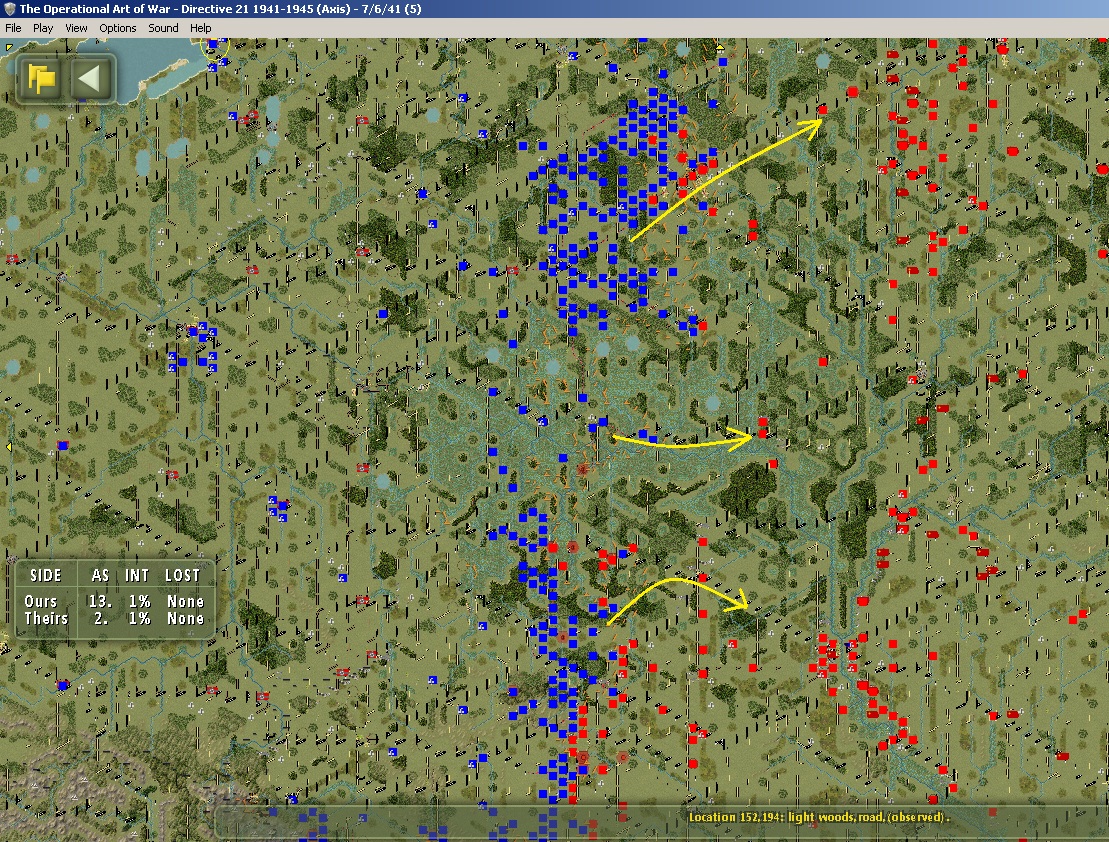Click the SIDE column header in air panel
This screenshot has width=1109, height=842.
click(x=45, y=575)
